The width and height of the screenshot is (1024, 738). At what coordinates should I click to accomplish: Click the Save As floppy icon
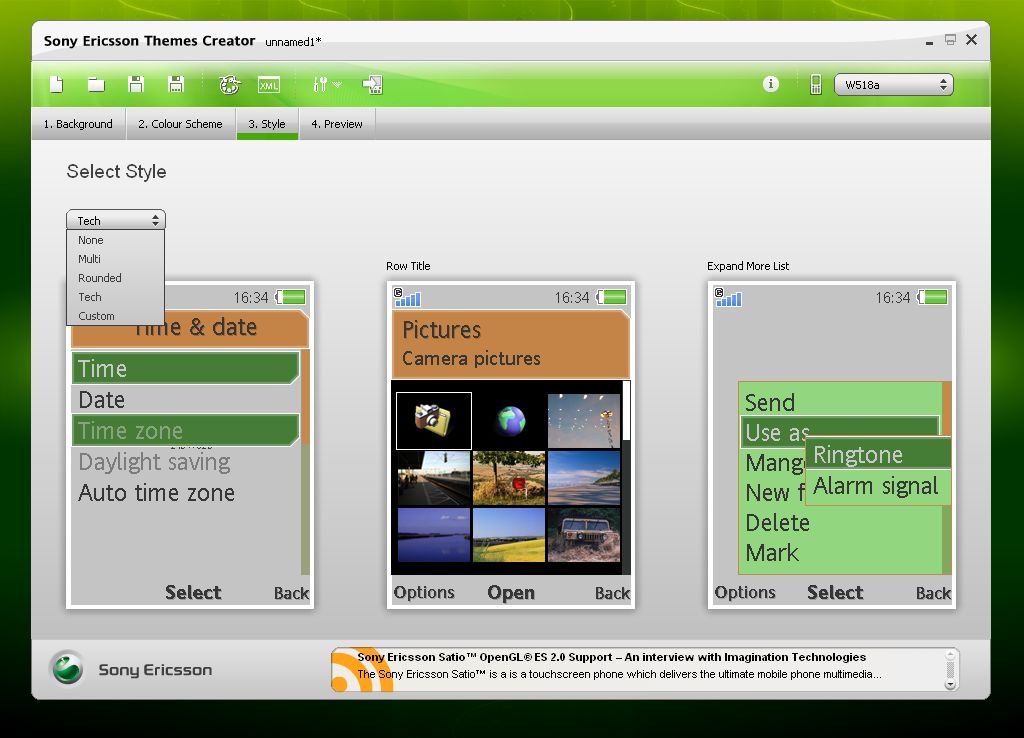(176, 84)
